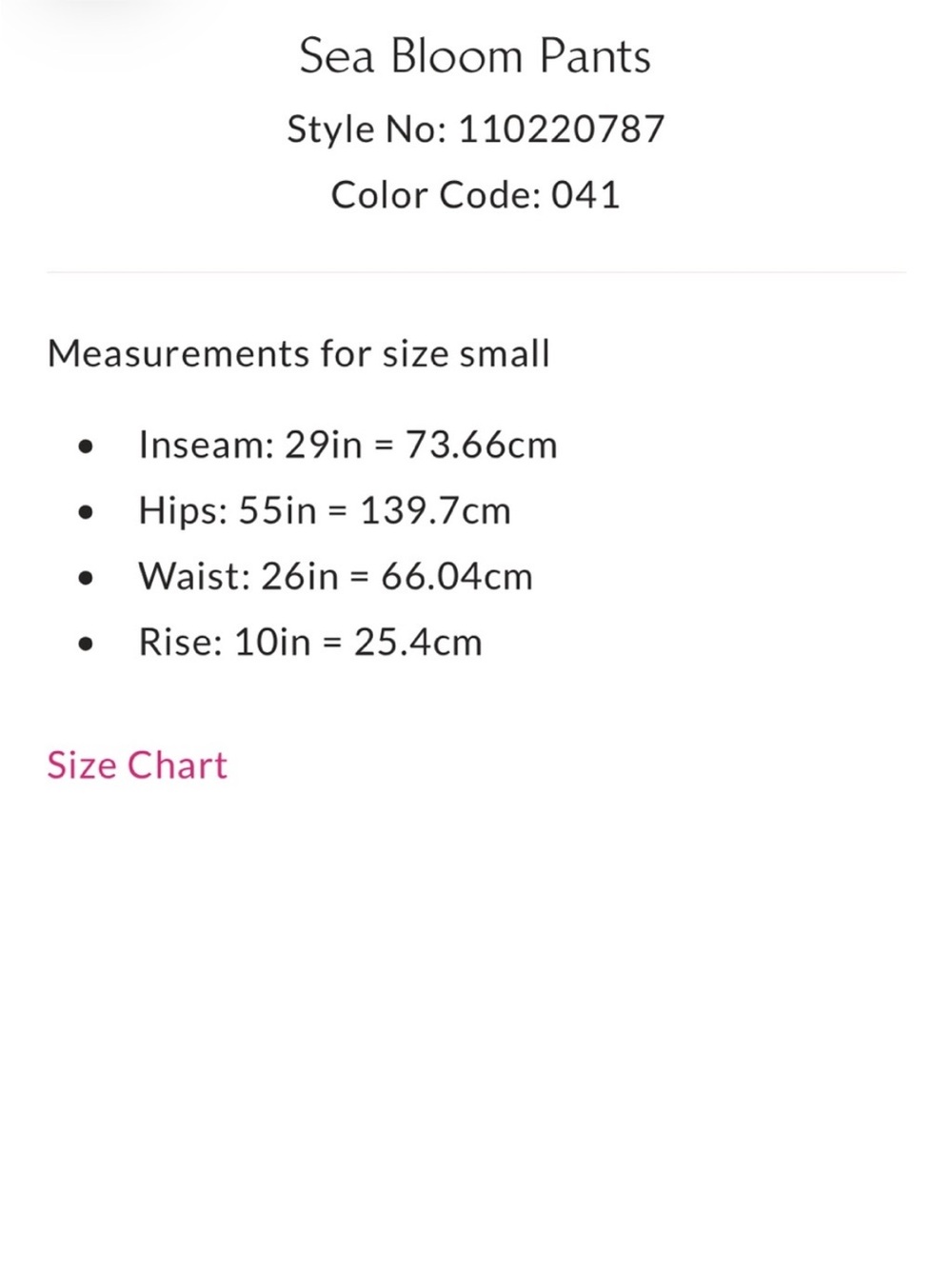Click the color code number 041
This screenshot has width=952, height=1269.
[x=586, y=195]
